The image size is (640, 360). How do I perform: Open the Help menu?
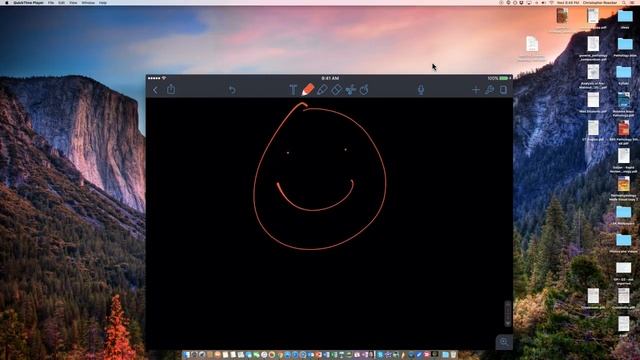tap(103, 2)
